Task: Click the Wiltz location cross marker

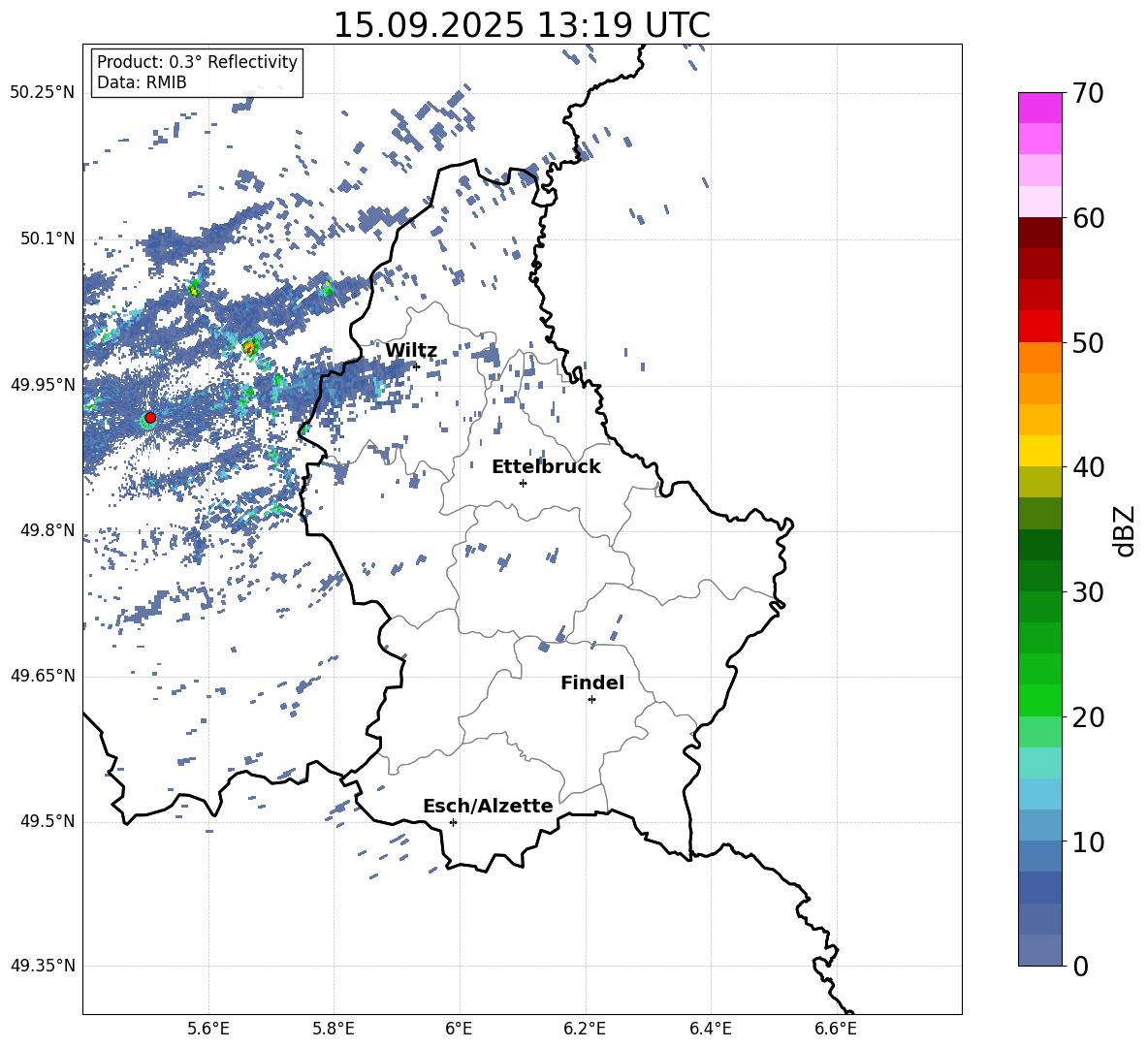Action: [x=417, y=366]
